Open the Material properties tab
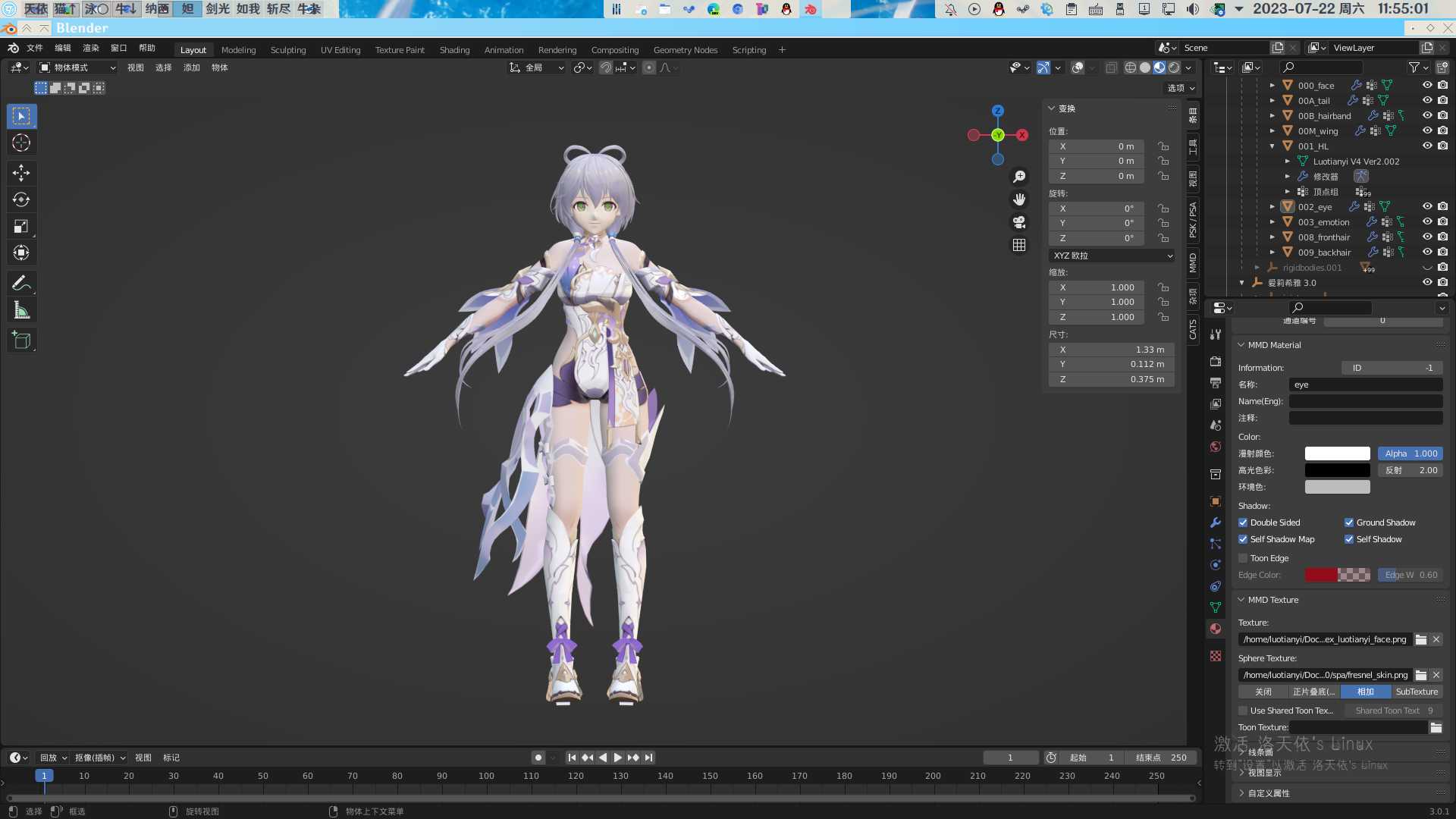This screenshot has height=819, width=1456. point(1216,629)
